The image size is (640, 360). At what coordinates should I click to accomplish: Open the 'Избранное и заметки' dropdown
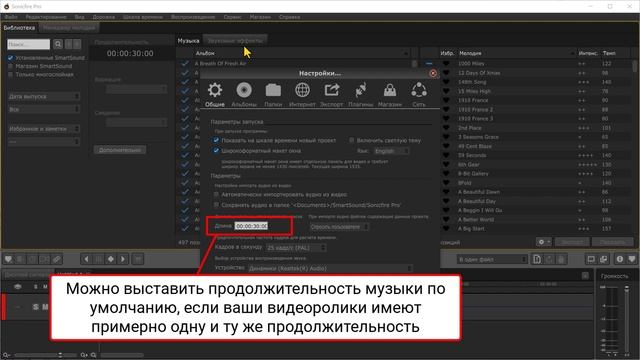[x=44, y=129]
